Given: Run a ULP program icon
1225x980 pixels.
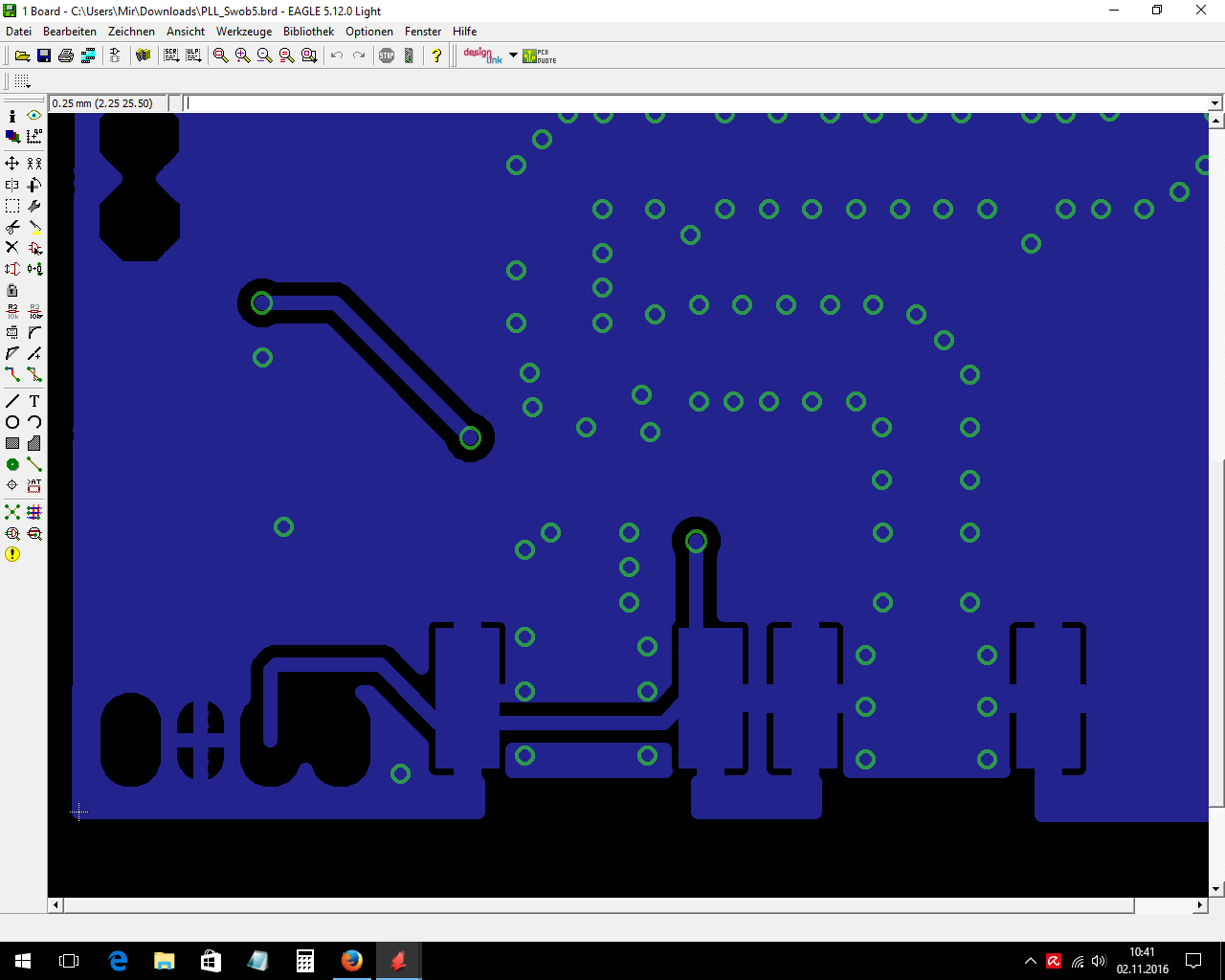Looking at the screenshot, I should coord(193,56).
